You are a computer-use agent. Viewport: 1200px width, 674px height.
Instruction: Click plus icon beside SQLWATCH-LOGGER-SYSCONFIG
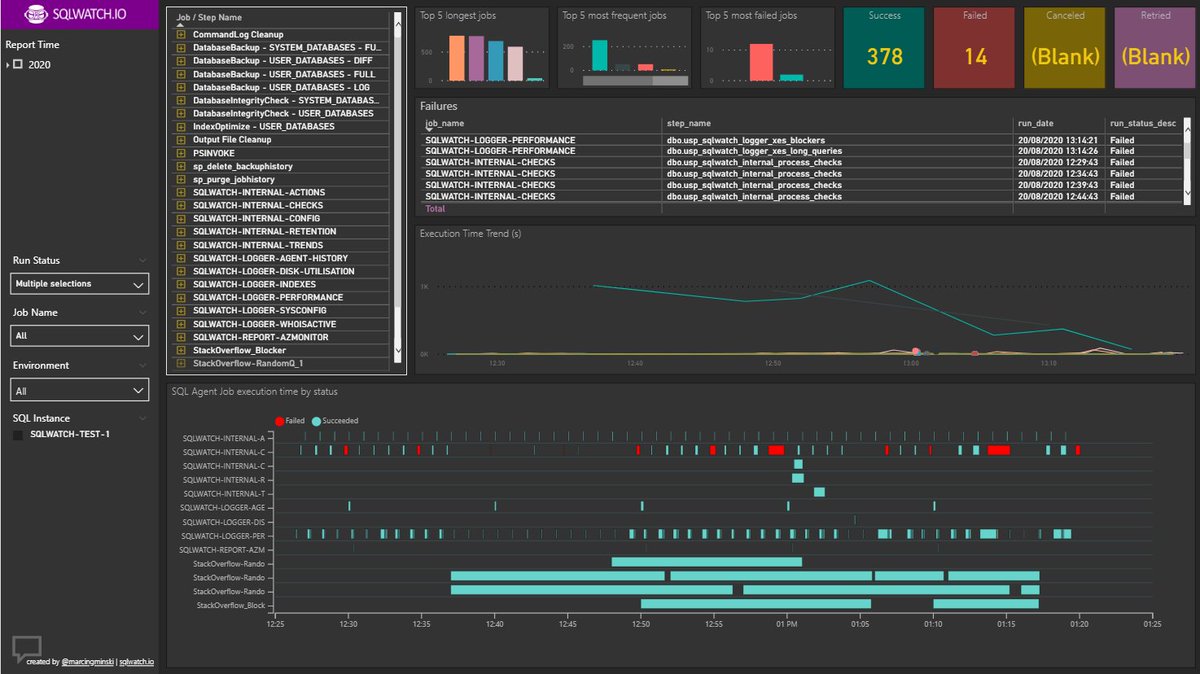[x=181, y=311]
